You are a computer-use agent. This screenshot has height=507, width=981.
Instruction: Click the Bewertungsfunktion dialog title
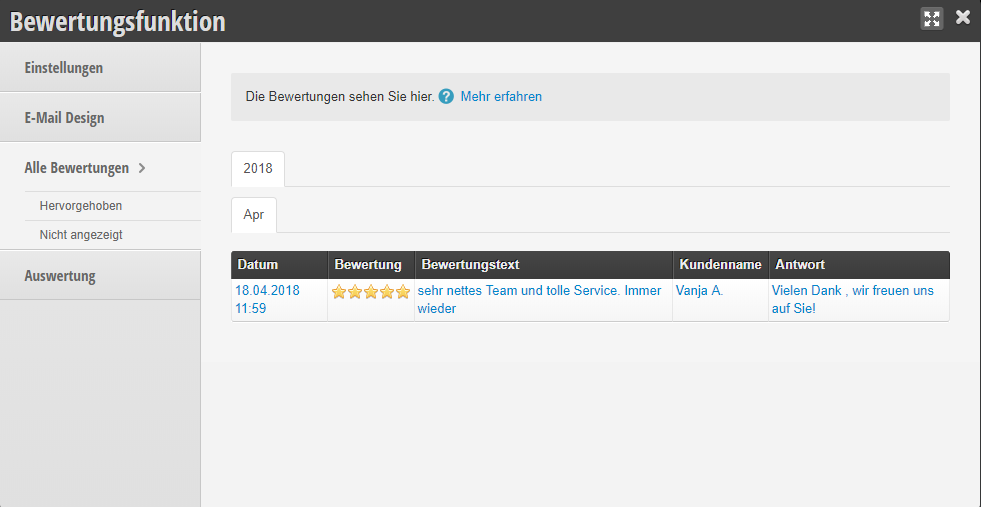pos(118,21)
